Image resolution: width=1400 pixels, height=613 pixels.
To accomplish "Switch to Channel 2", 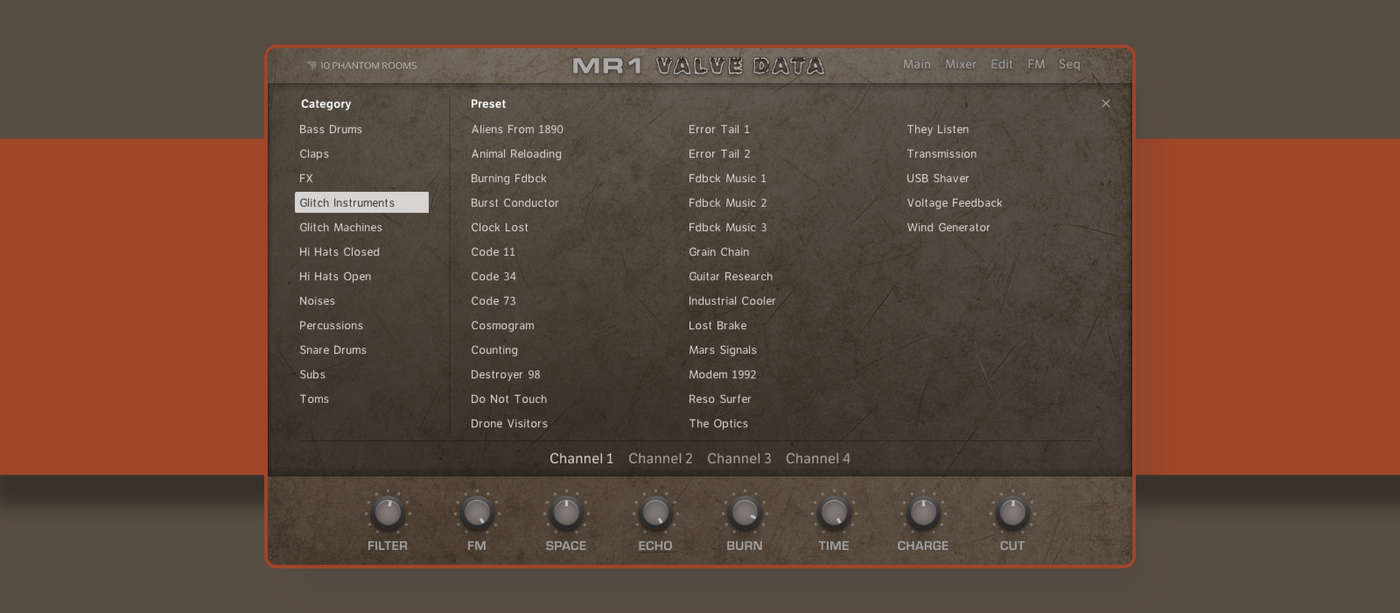I will [x=660, y=458].
